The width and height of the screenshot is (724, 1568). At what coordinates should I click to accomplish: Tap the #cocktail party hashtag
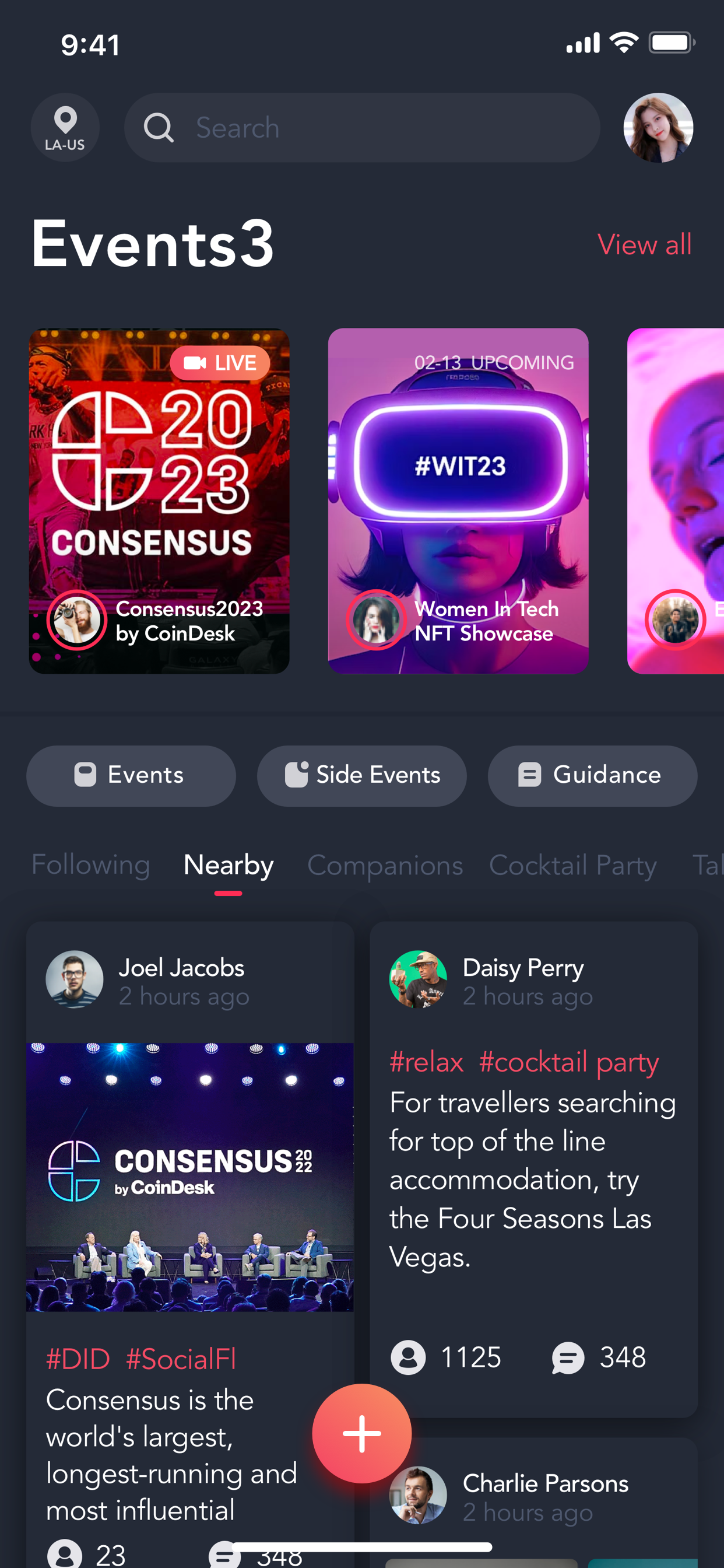(569, 1062)
